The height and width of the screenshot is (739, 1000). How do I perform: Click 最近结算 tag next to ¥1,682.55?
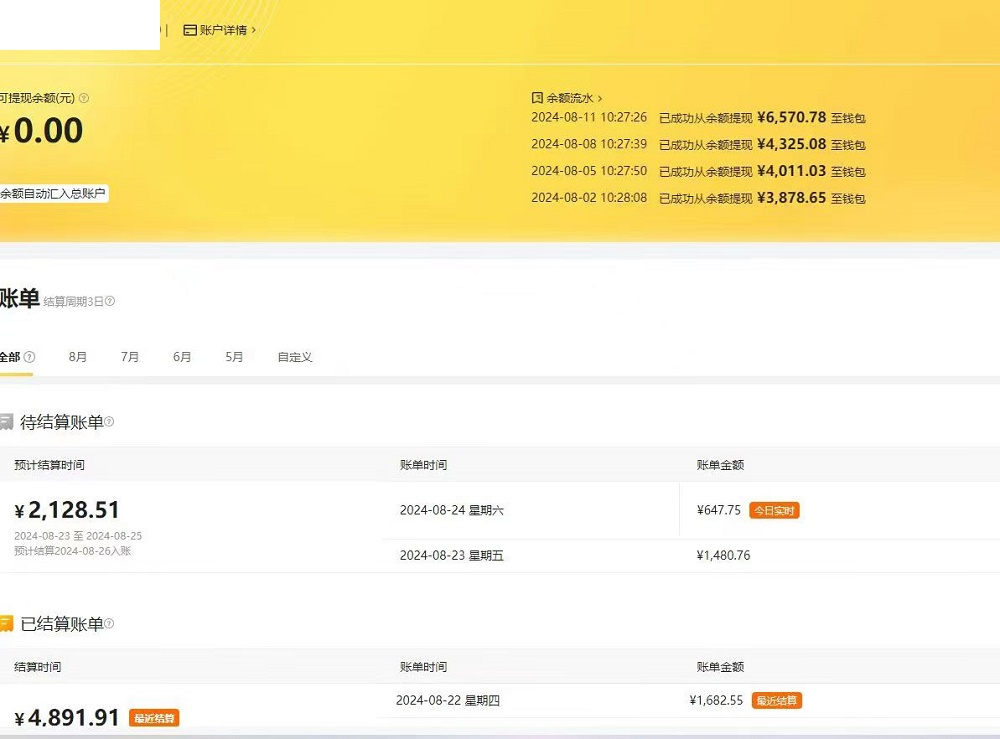click(777, 701)
